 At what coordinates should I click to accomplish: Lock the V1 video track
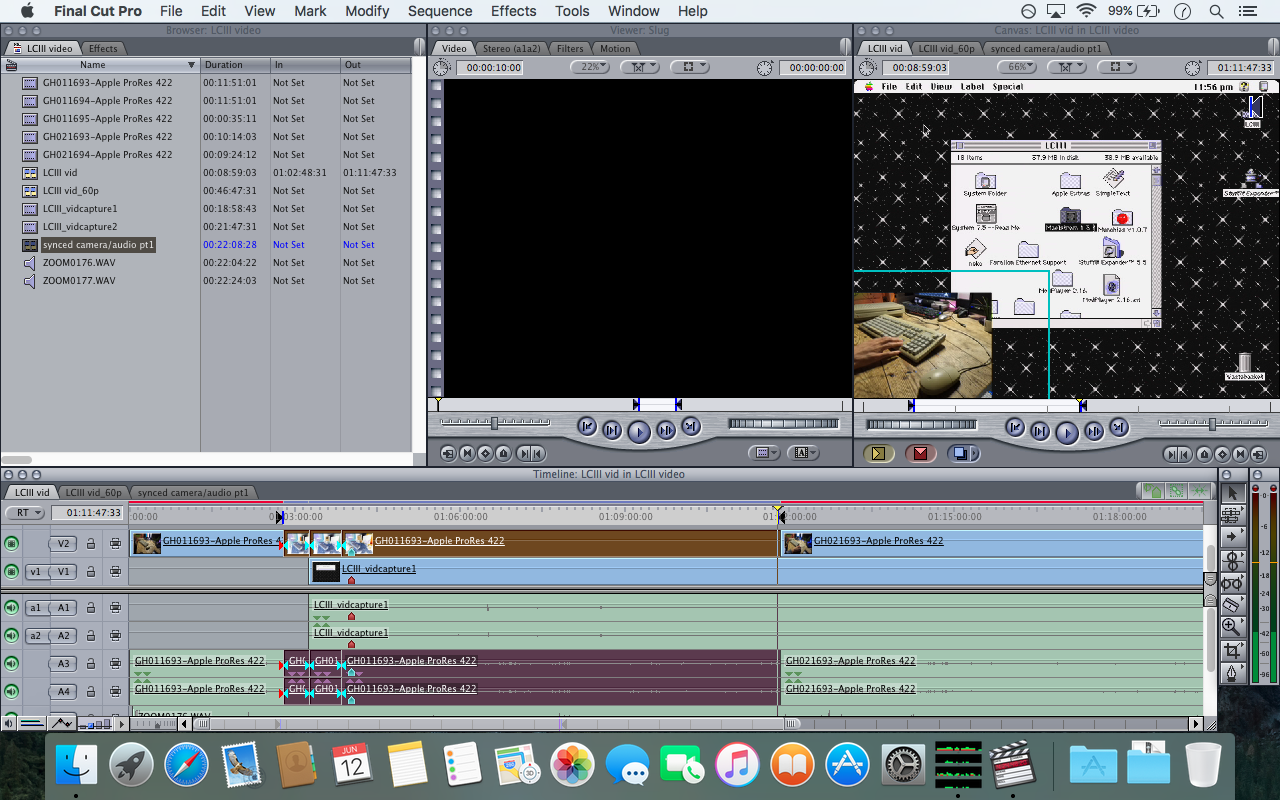coord(91,572)
